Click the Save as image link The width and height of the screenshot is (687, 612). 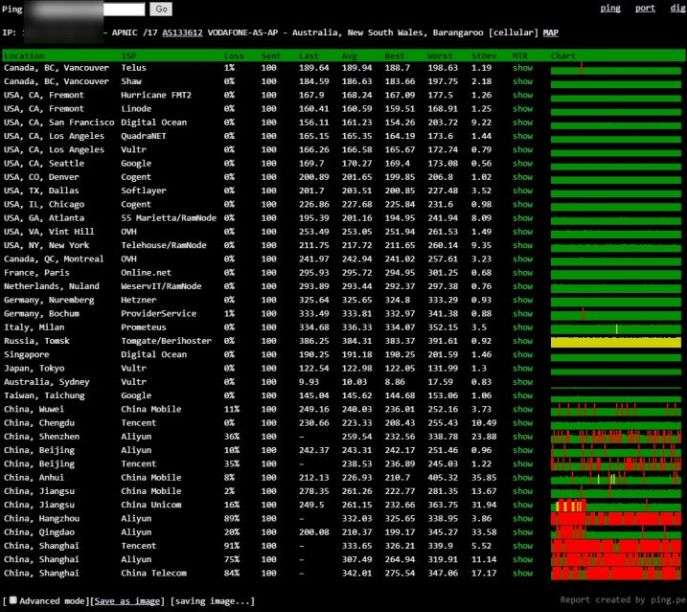(x=127, y=601)
